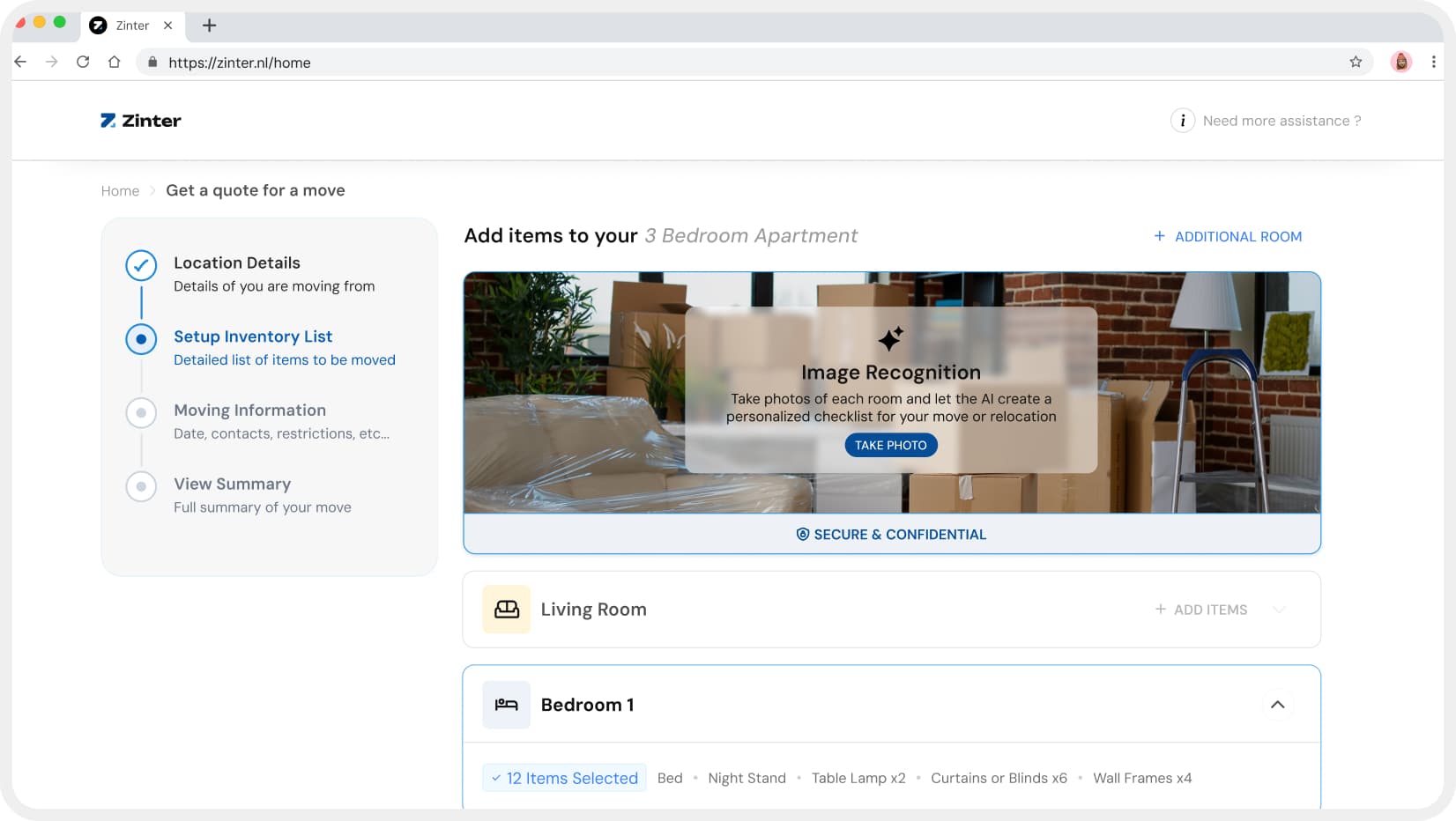Image resolution: width=1456 pixels, height=821 pixels.
Task: Switch to the Zinter browser tab
Action: (x=130, y=26)
